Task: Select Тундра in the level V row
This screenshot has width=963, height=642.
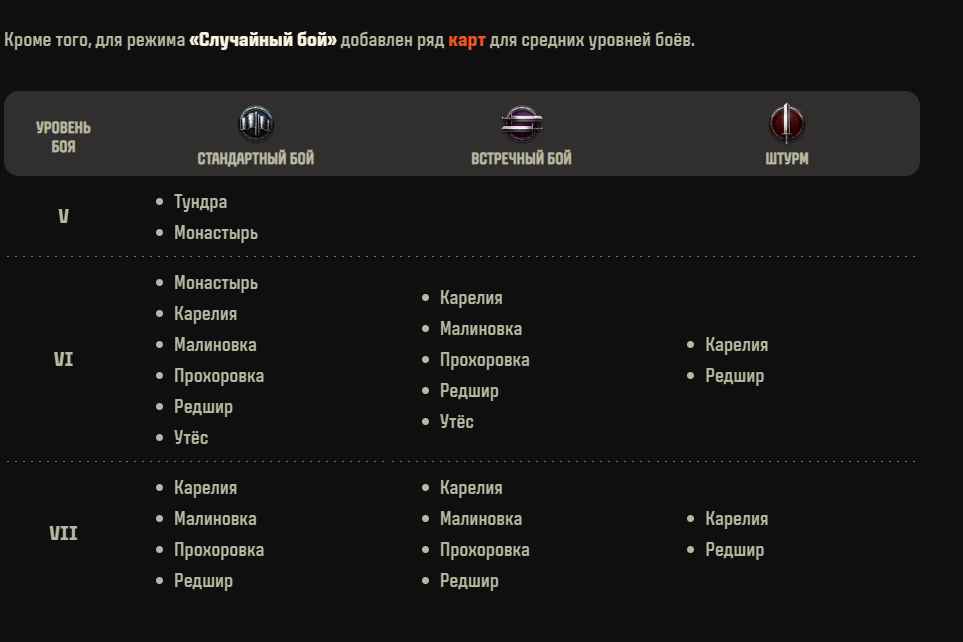Action: click(200, 202)
